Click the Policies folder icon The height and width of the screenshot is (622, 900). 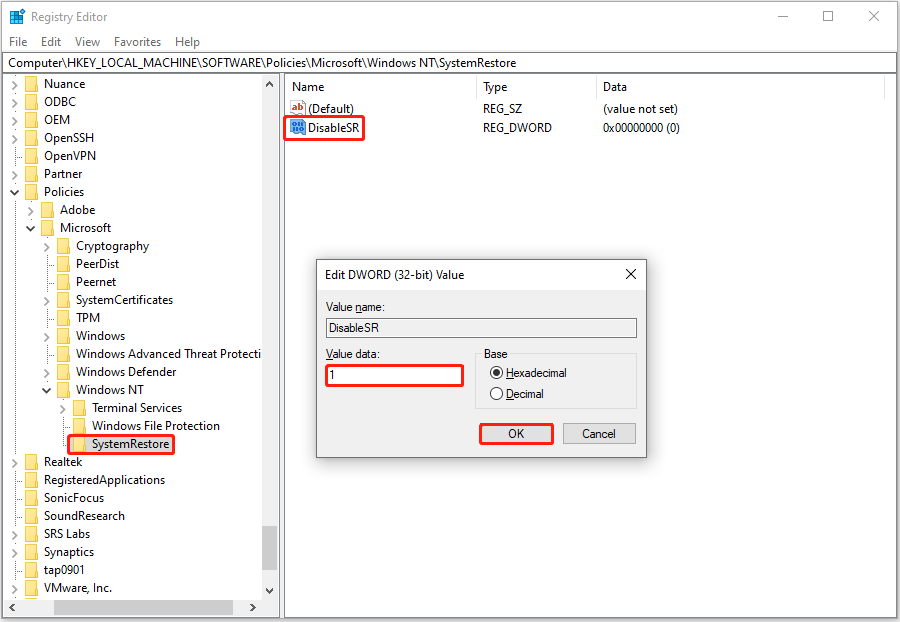click(32, 192)
